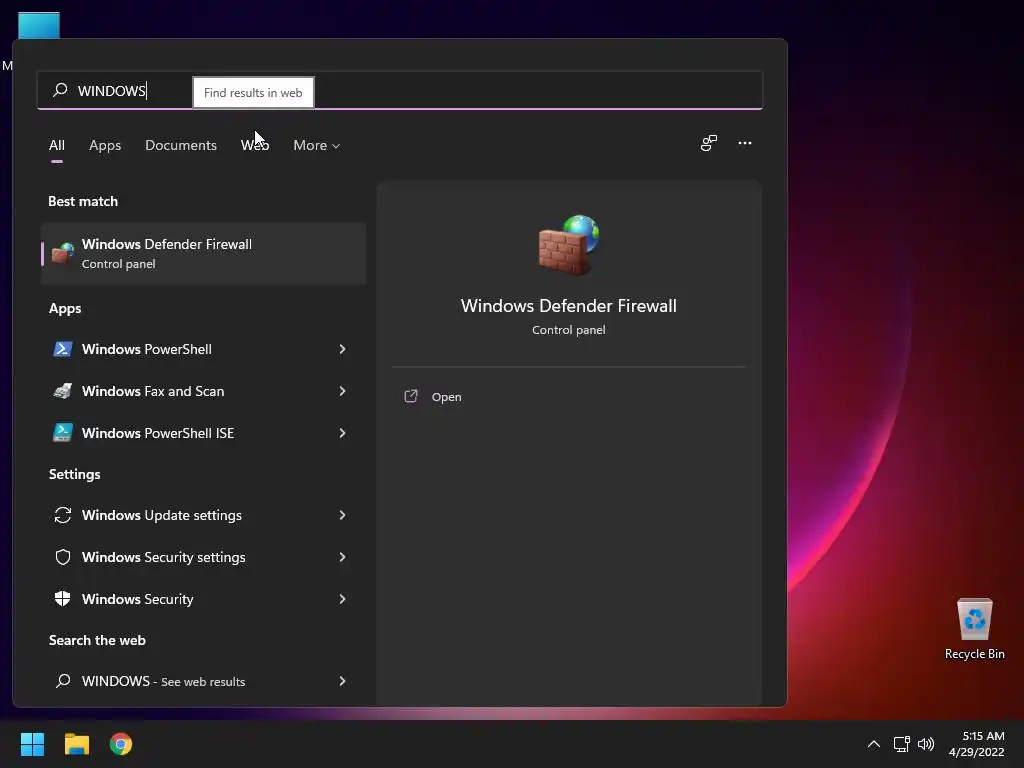Click the Windows PowerShell ISE icon
1024x768 pixels.
coord(63,432)
